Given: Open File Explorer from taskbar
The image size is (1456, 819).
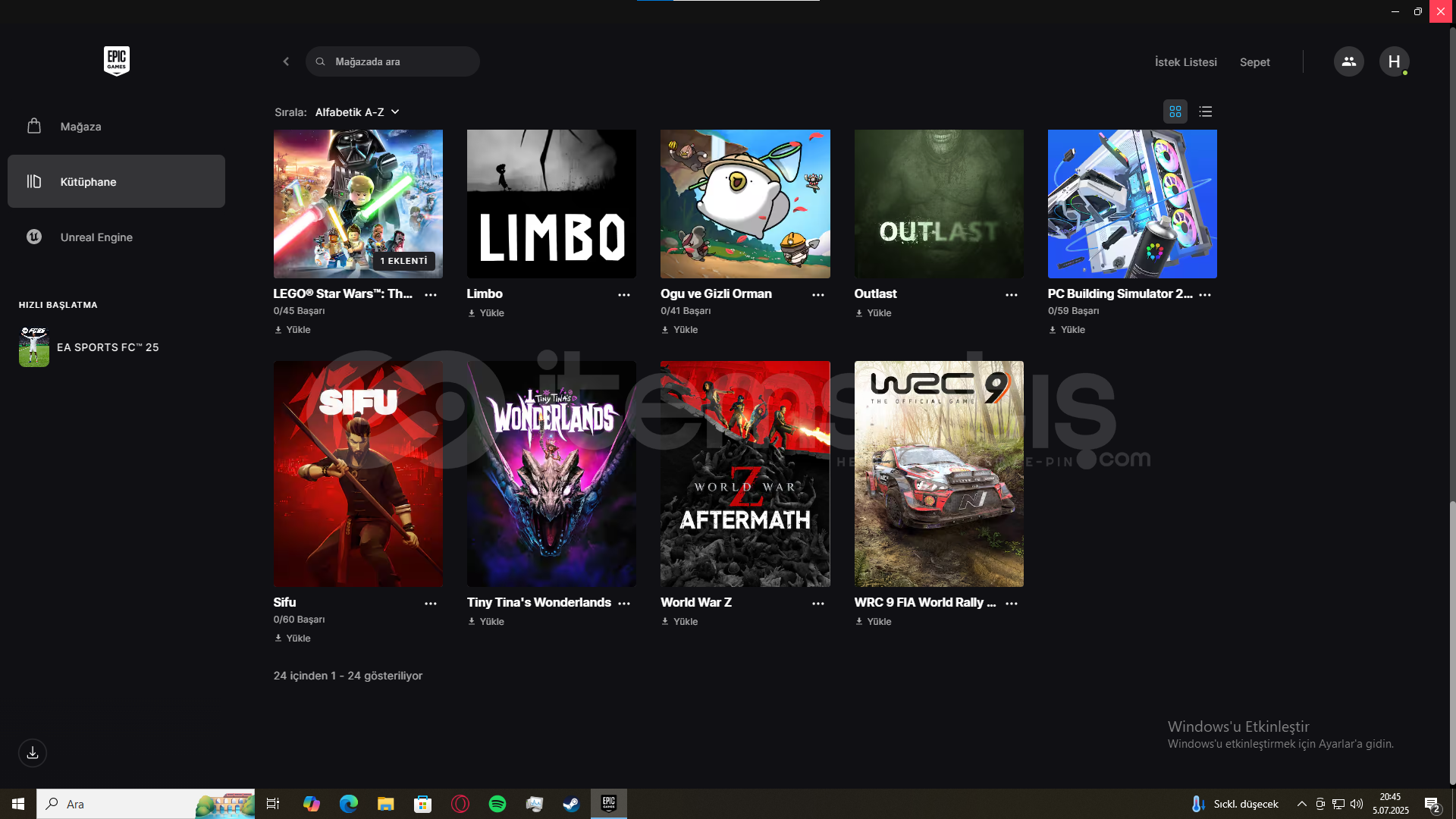Looking at the screenshot, I should click(x=386, y=804).
